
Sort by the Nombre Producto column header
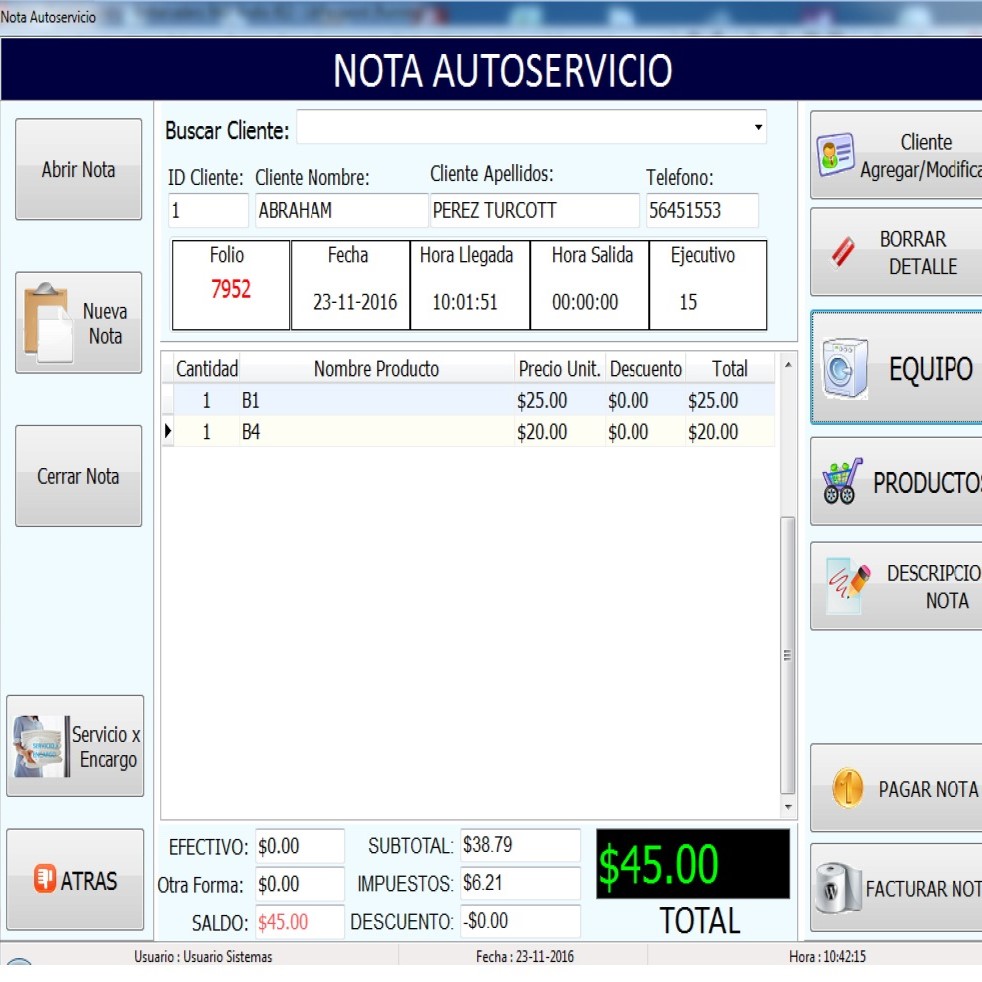click(x=376, y=369)
